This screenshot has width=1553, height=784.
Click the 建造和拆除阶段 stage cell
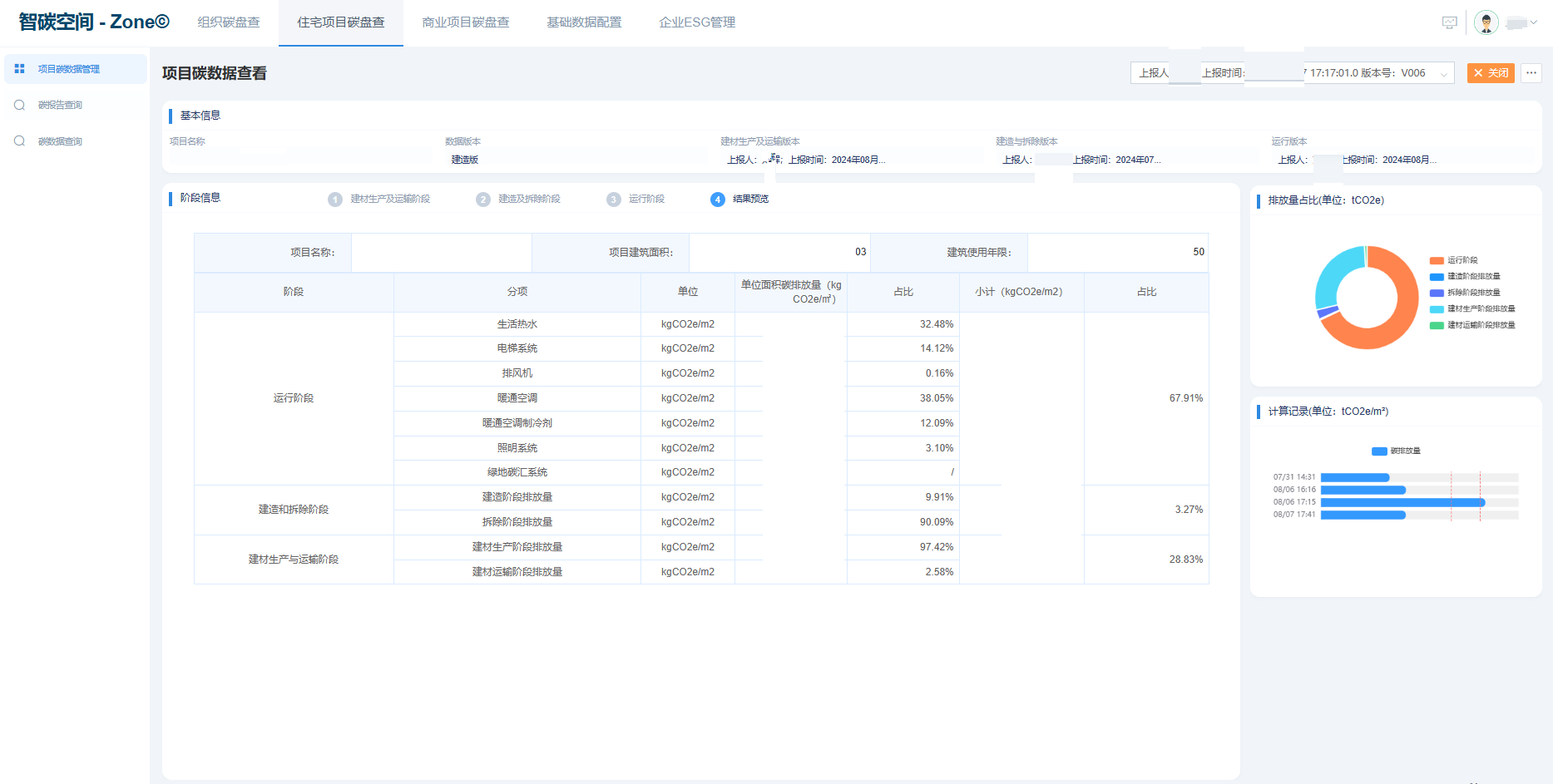point(294,510)
